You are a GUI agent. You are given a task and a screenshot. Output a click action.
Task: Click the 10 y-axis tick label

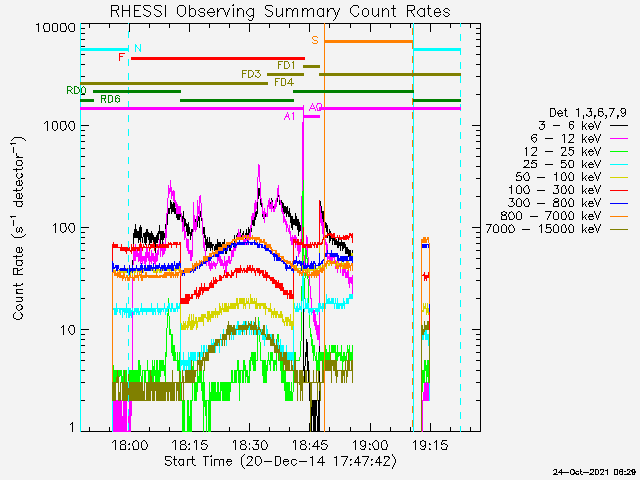tap(68, 330)
